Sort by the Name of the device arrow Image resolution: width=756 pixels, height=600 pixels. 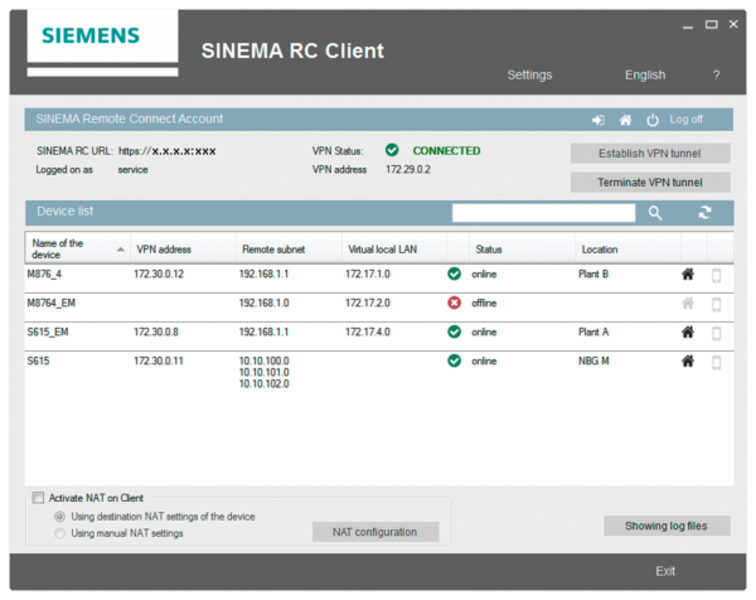pyautogui.click(x=121, y=249)
